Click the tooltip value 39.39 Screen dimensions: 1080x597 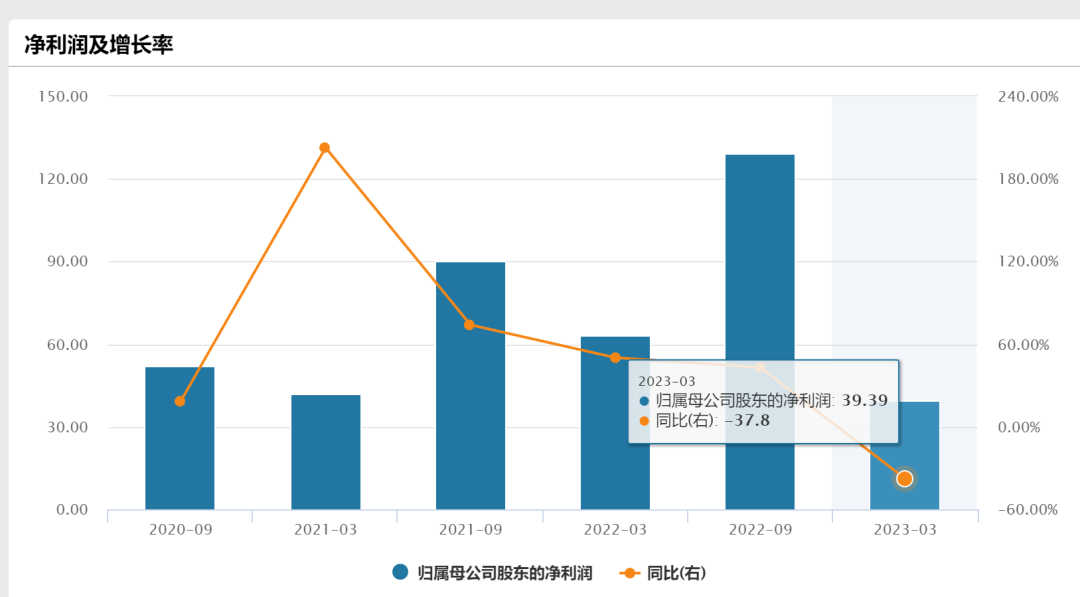[865, 400]
